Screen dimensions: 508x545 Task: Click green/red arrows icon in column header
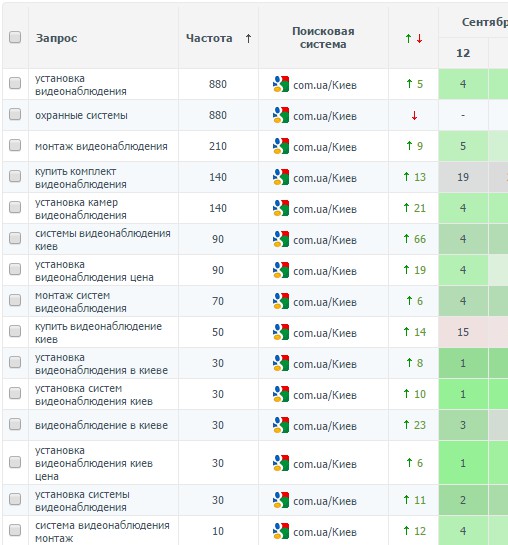(x=414, y=38)
